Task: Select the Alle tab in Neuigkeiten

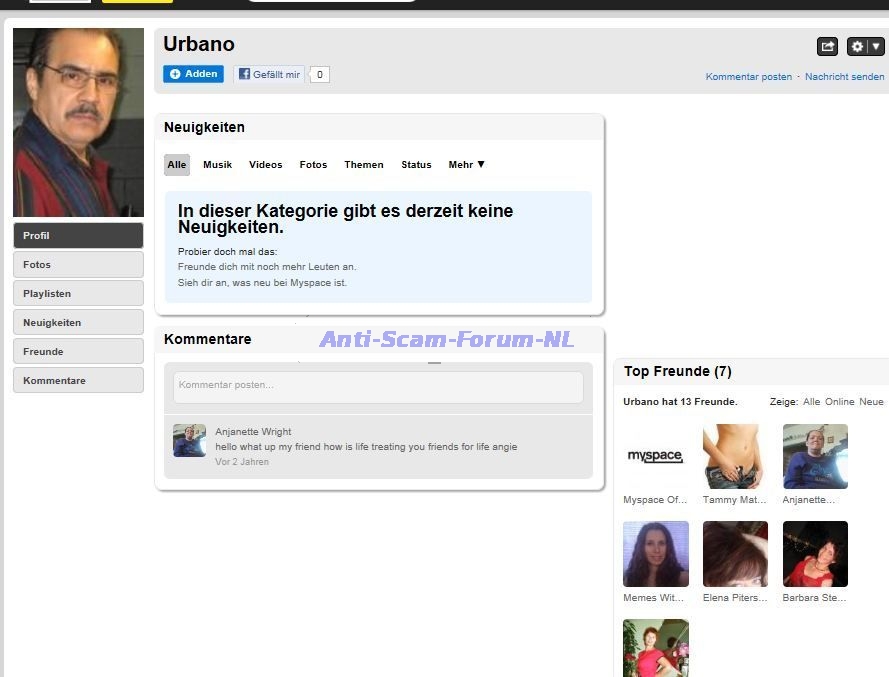Action: [x=177, y=165]
